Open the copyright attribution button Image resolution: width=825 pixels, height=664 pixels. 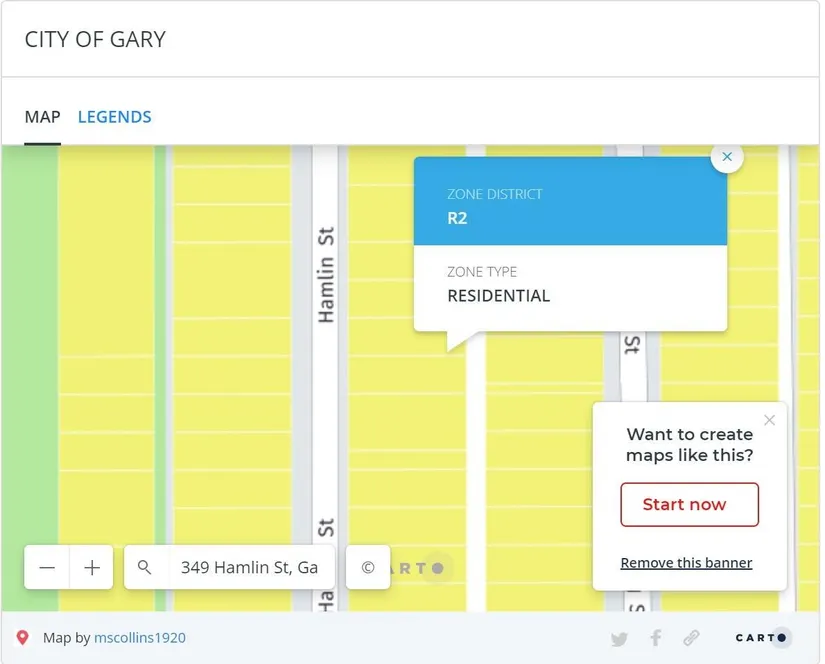click(x=367, y=568)
